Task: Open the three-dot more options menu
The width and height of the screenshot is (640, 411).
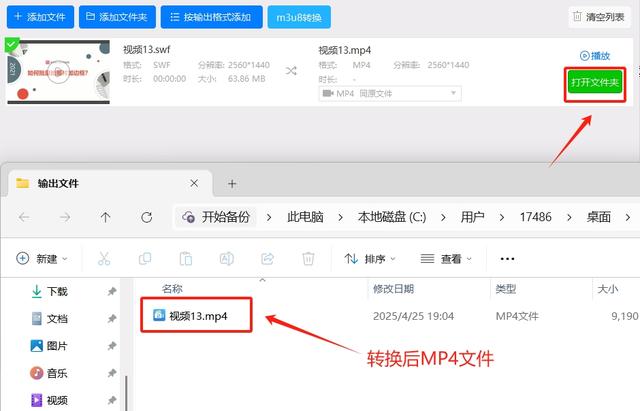Action: (x=507, y=259)
